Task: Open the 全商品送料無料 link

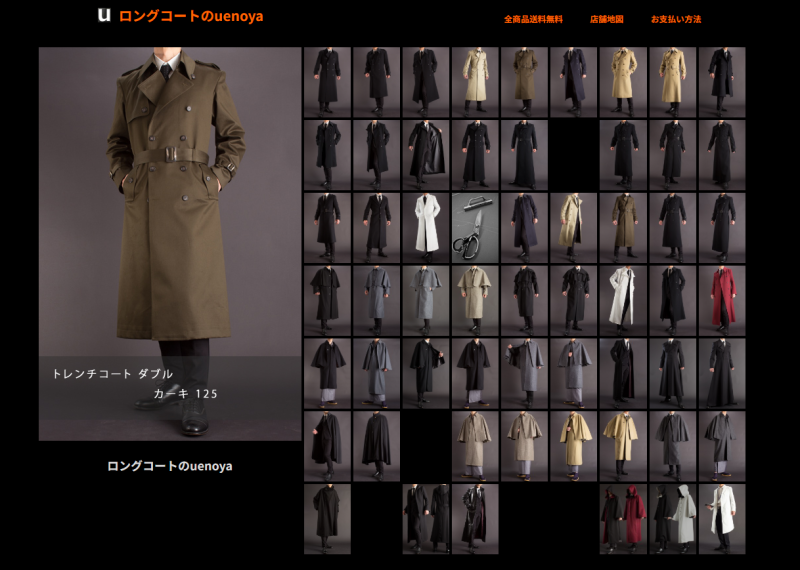Action: [x=533, y=19]
